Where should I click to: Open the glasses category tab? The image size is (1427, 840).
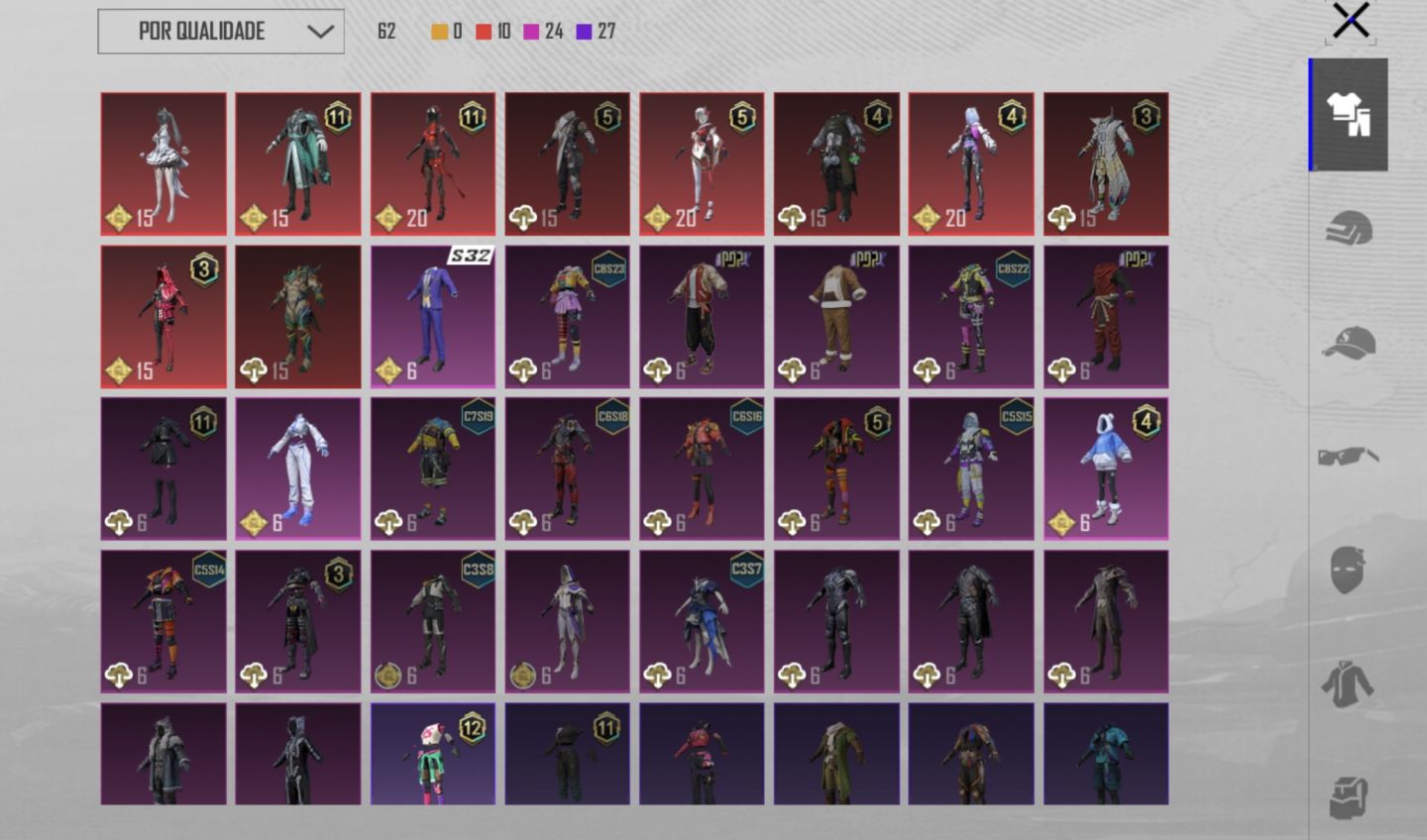click(1349, 456)
